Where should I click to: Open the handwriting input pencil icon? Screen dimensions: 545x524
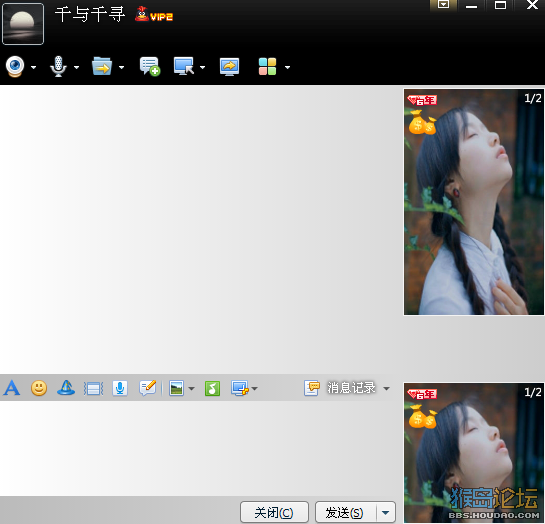[x=148, y=388]
